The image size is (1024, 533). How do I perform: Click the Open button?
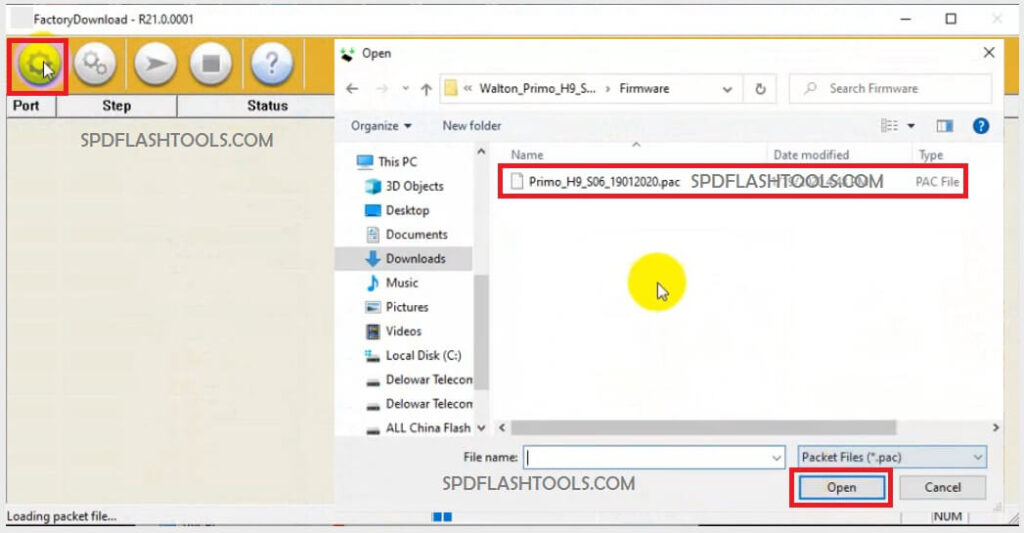coord(841,487)
